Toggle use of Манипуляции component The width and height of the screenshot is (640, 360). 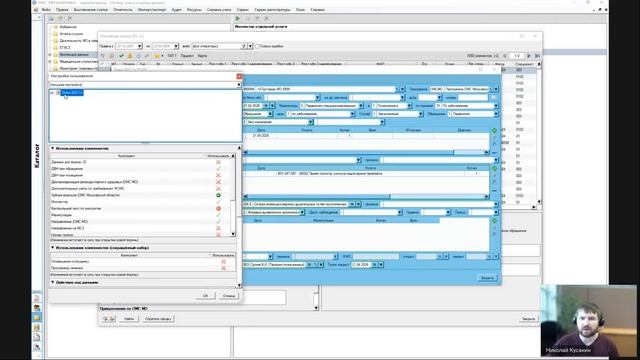point(218,215)
